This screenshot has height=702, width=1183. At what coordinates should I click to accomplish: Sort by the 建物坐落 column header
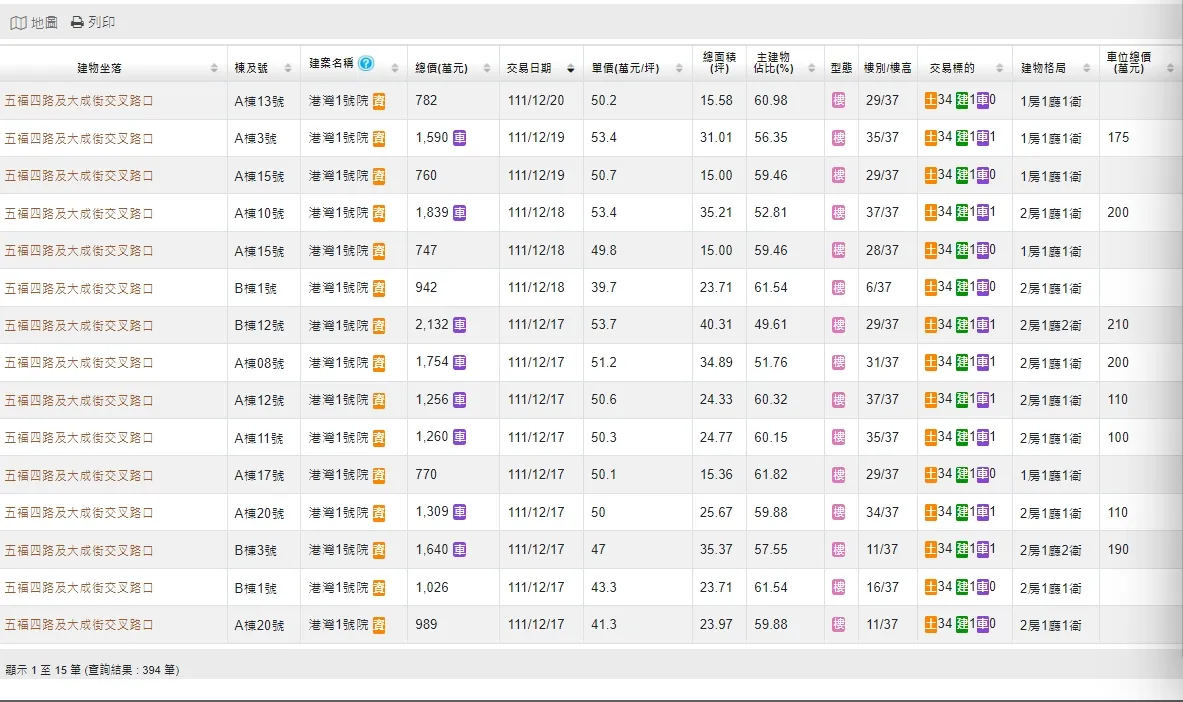[x=112, y=68]
